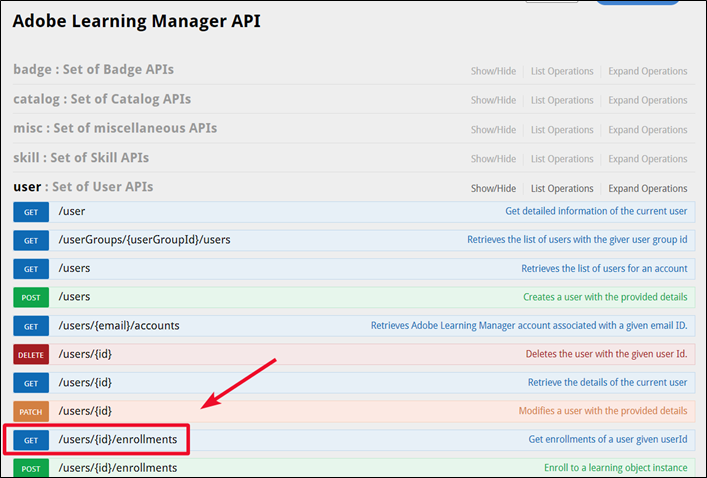Viewport: 707px width, 478px height.
Task: Click GET badge for /userGroups/{userGroupId}/users
Action: (30, 241)
